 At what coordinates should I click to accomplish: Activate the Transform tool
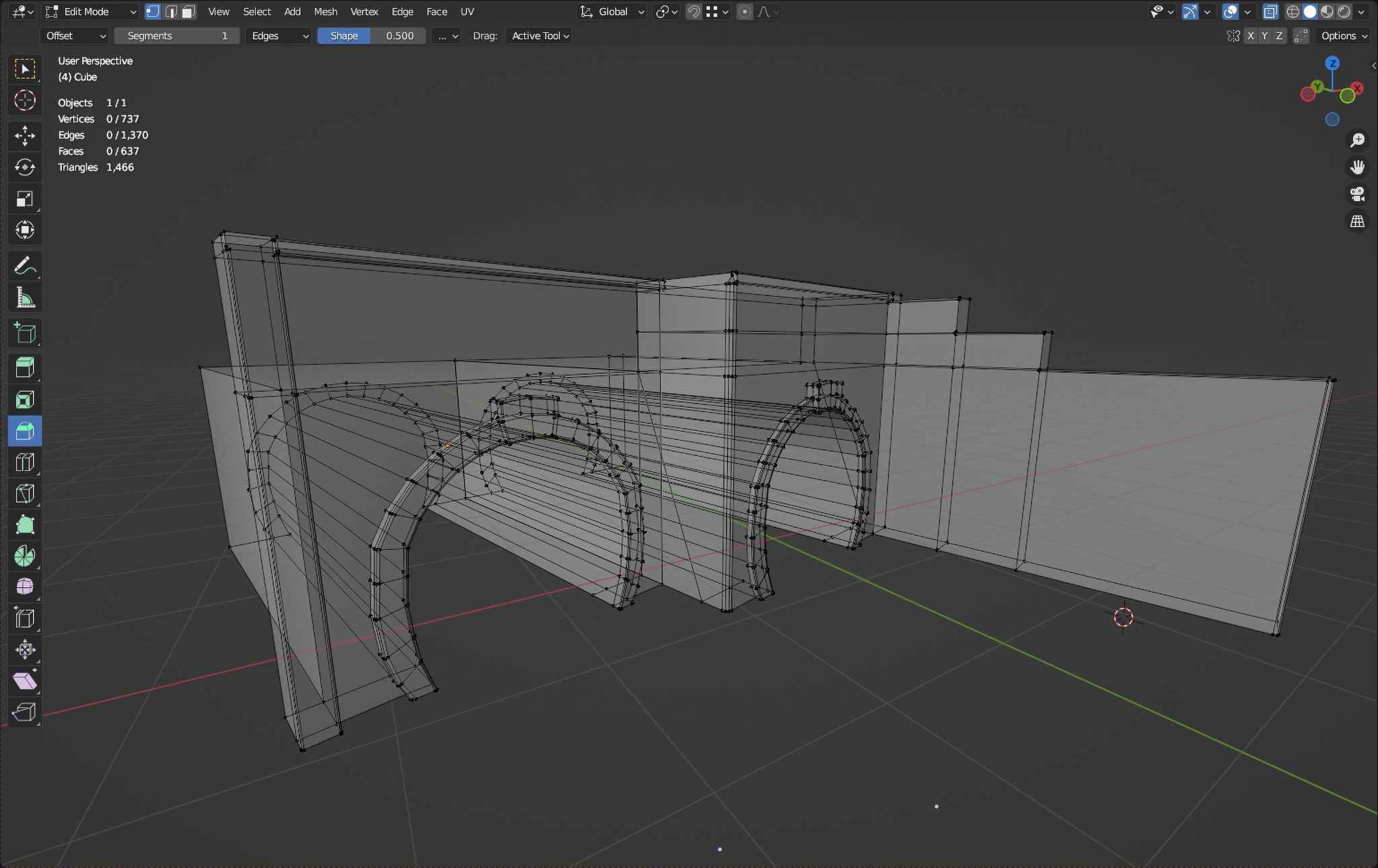25,229
